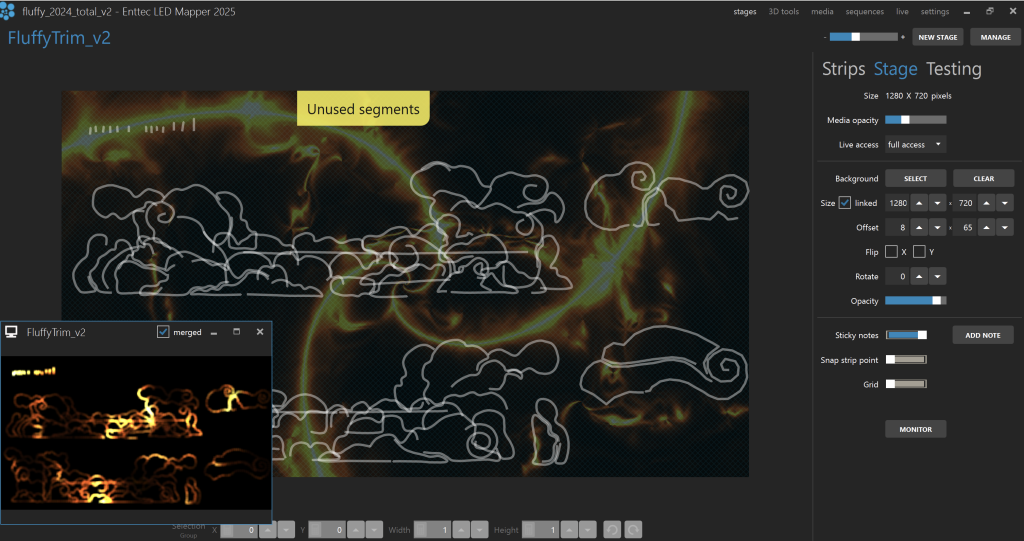Click the zoom plus icon beside the zoom slider
This screenshot has width=1024, height=541.
903,37
